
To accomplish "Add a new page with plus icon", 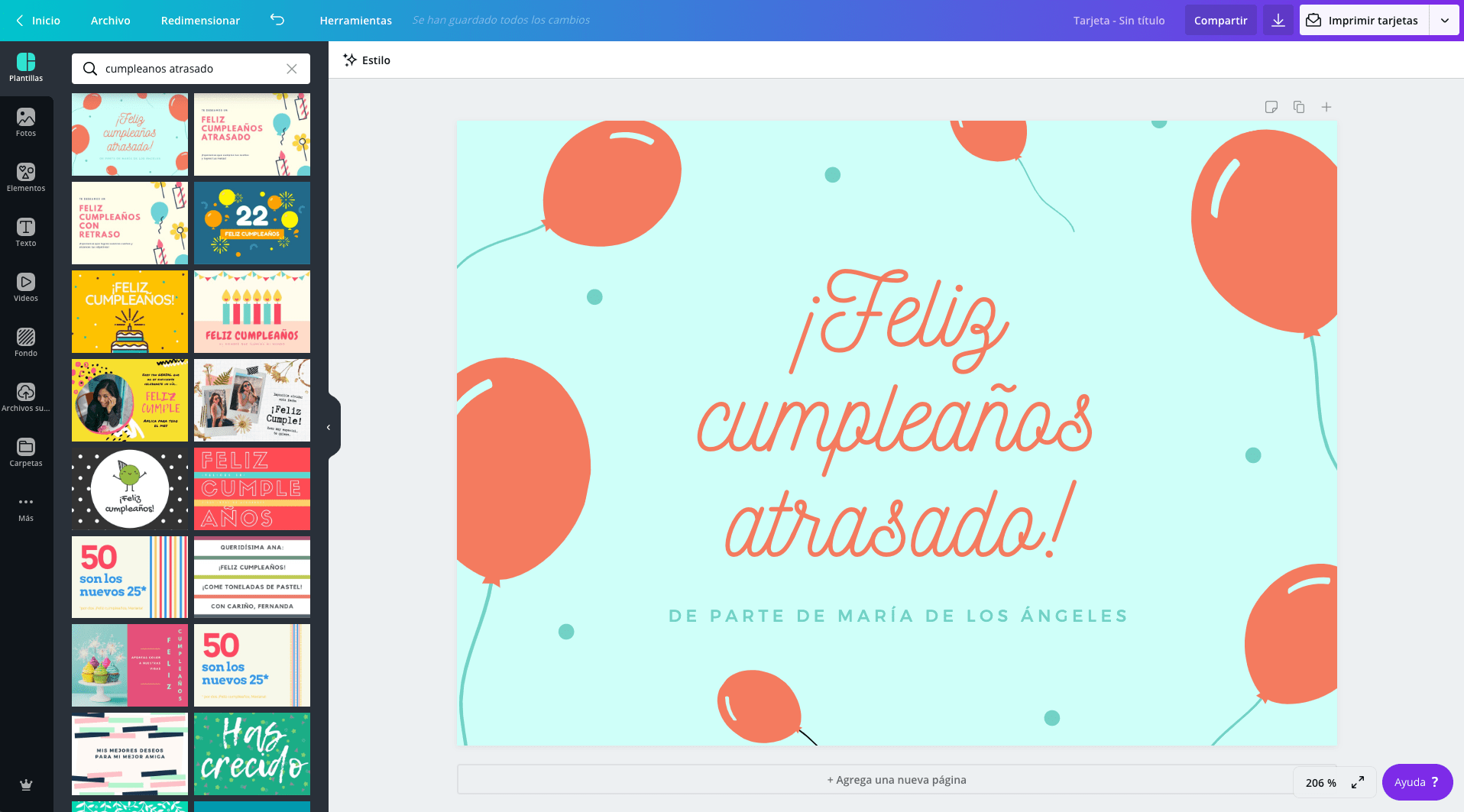I will 1326,107.
